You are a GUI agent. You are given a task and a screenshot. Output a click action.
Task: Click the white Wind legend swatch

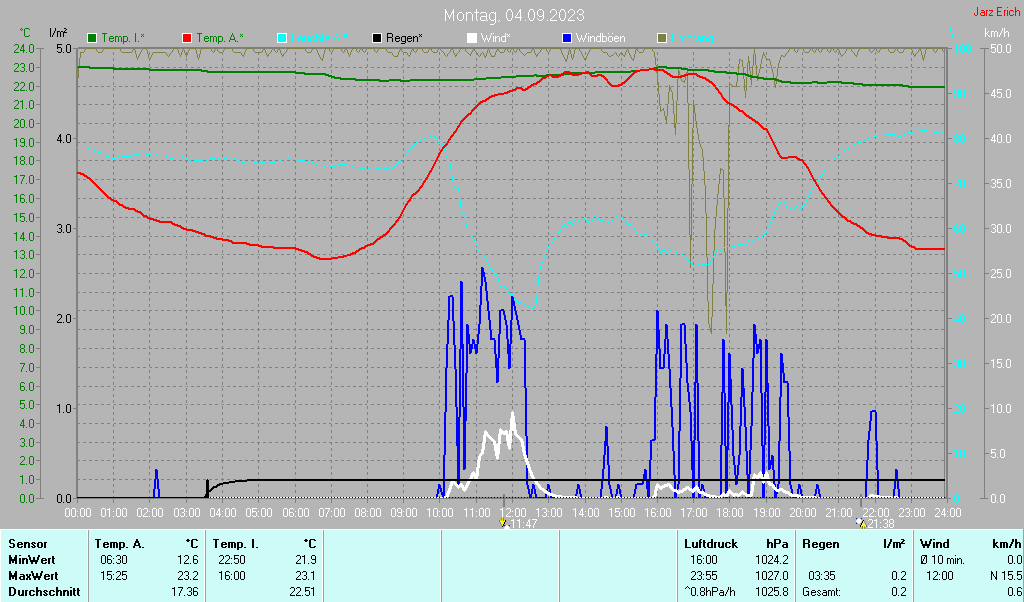pos(472,39)
